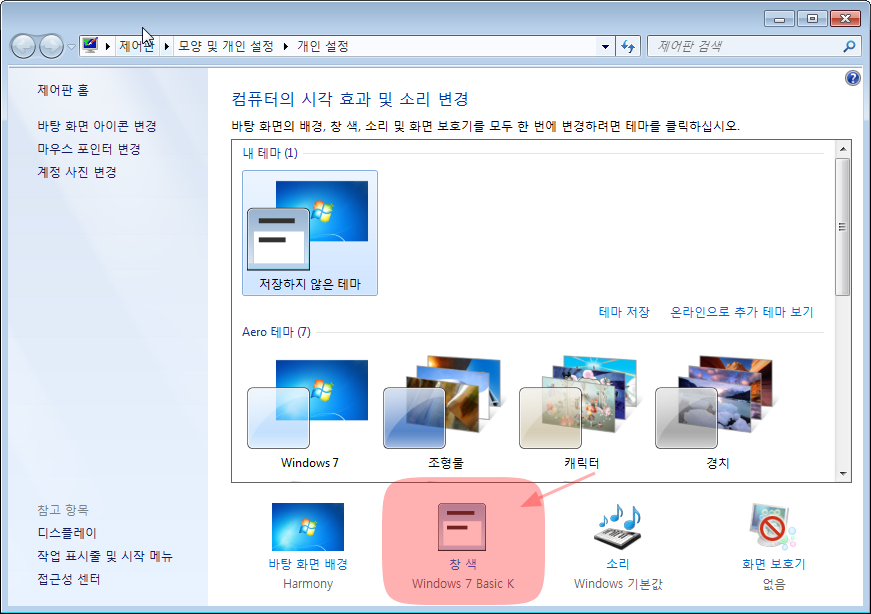Screen dimensions: 871x614
Task: Open 접근성 센터 link
Action: [x=69, y=580]
